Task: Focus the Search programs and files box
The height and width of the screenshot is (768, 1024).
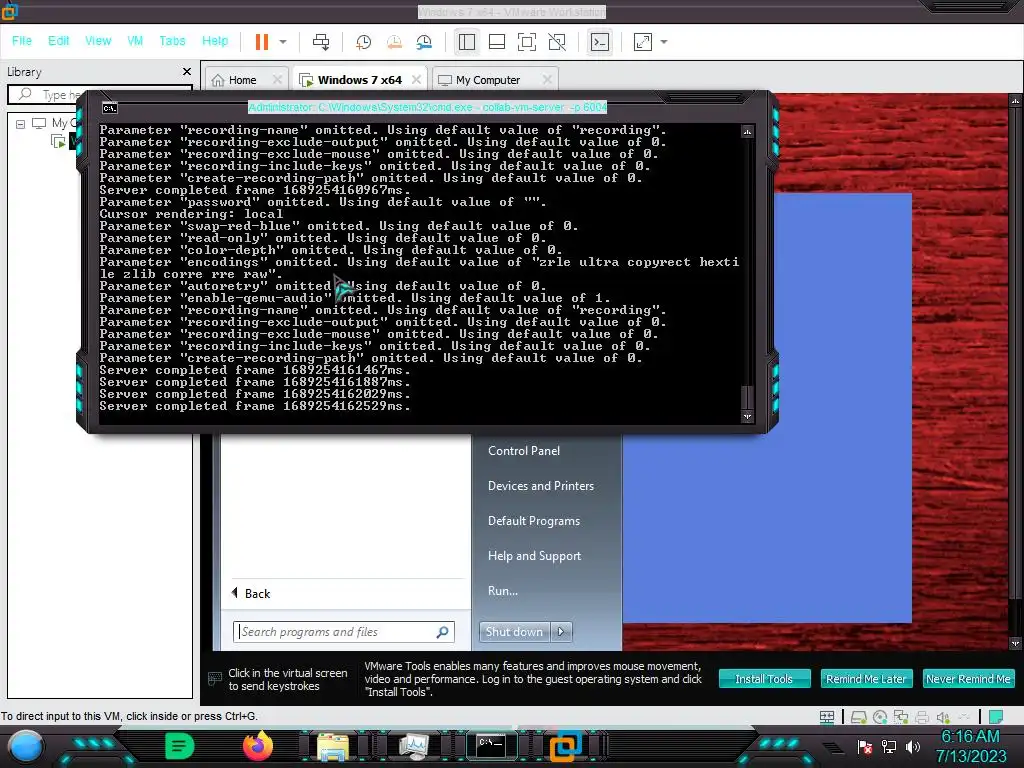Action: [x=344, y=632]
